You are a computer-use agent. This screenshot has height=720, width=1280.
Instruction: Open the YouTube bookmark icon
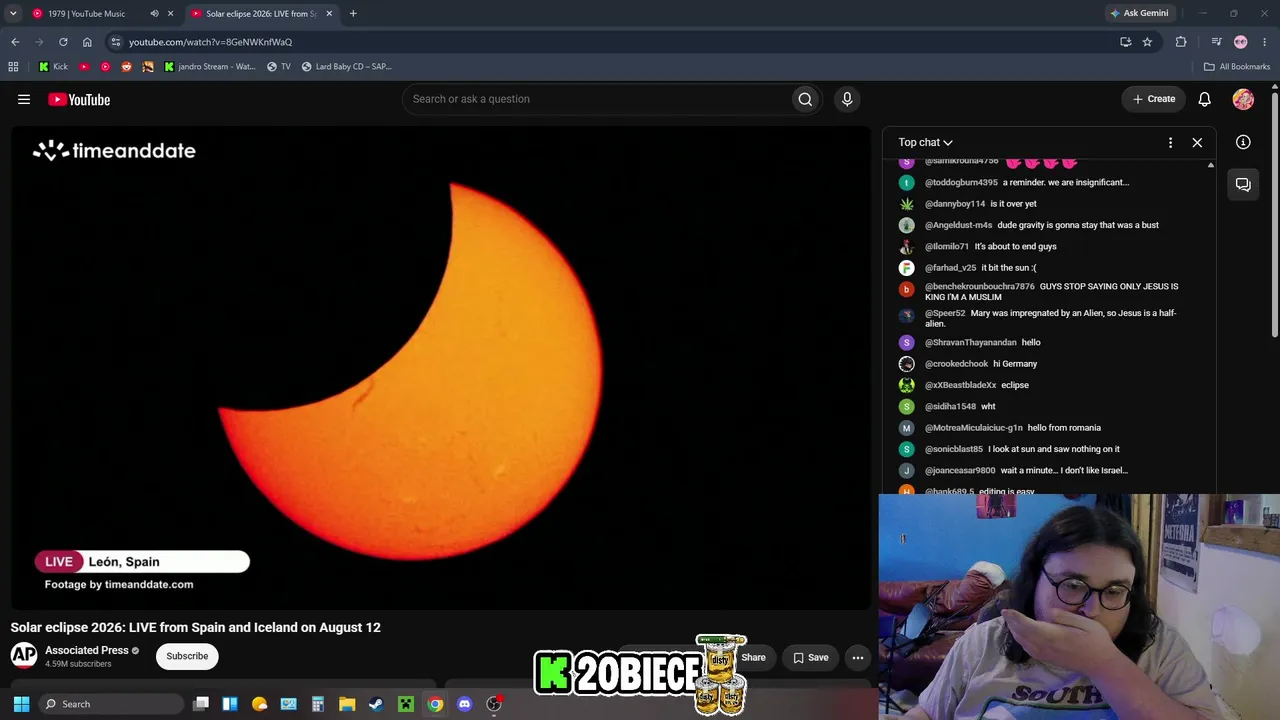pyautogui.click(x=84, y=67)
